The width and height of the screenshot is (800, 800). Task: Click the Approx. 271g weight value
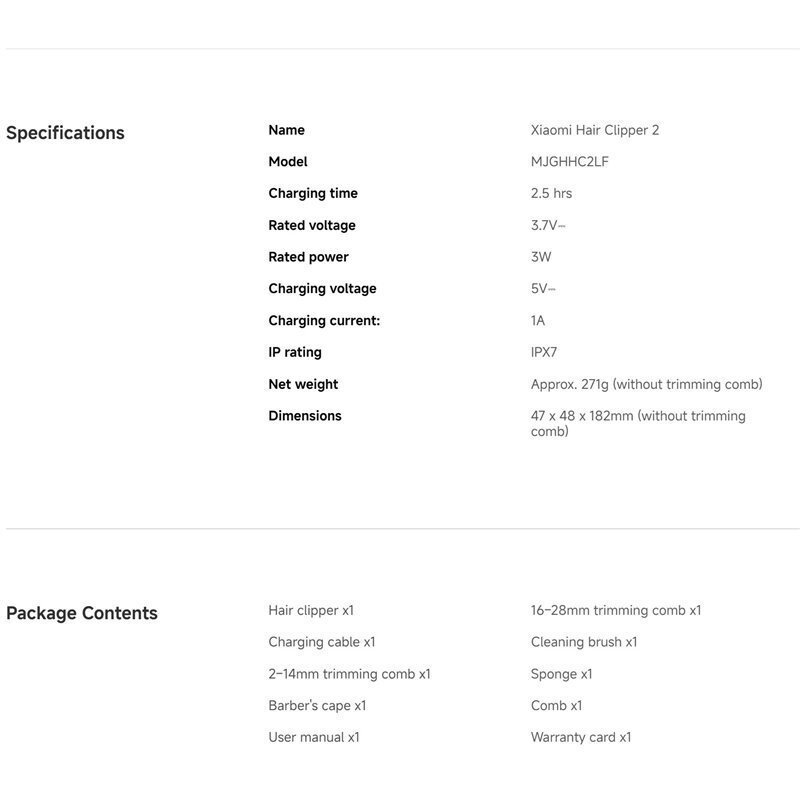(x=646, y=385)
